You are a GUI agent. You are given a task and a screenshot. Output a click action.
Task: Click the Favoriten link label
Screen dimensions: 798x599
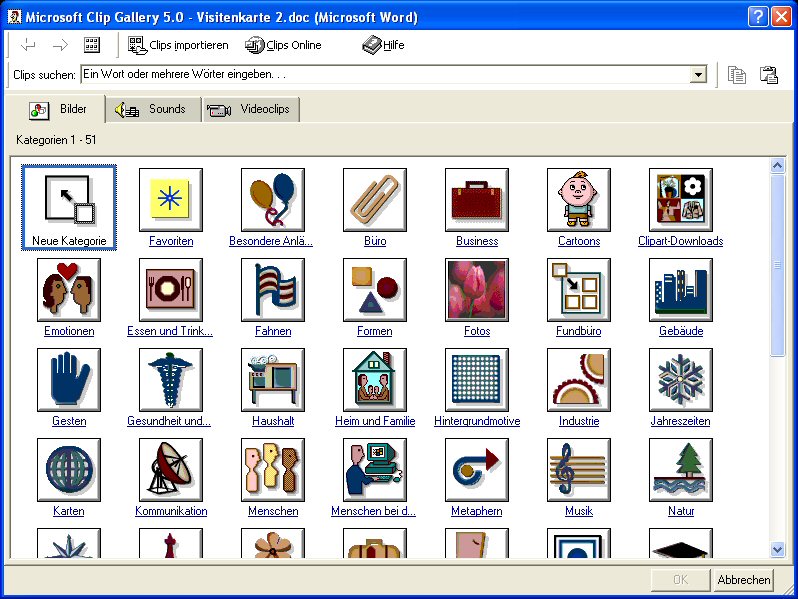[171, 241]
